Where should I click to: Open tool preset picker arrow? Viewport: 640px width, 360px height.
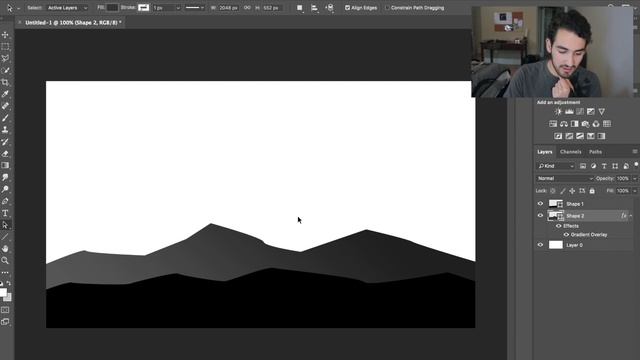tap(18, 8)
